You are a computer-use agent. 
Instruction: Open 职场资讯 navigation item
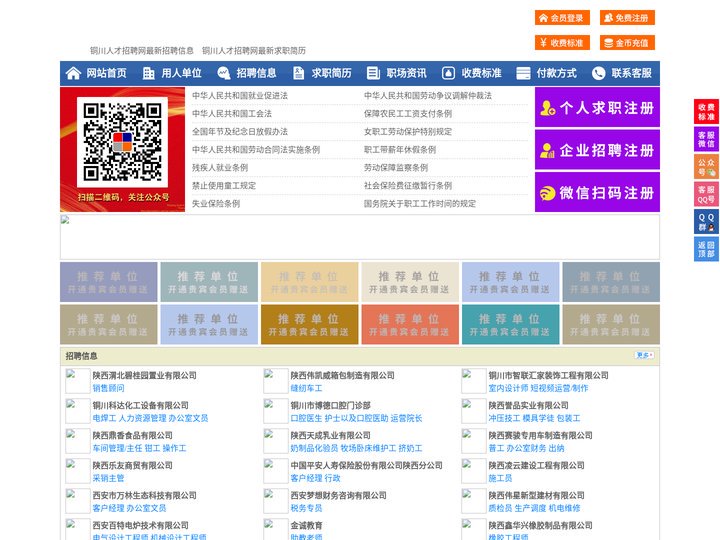[x=406, y=73]
